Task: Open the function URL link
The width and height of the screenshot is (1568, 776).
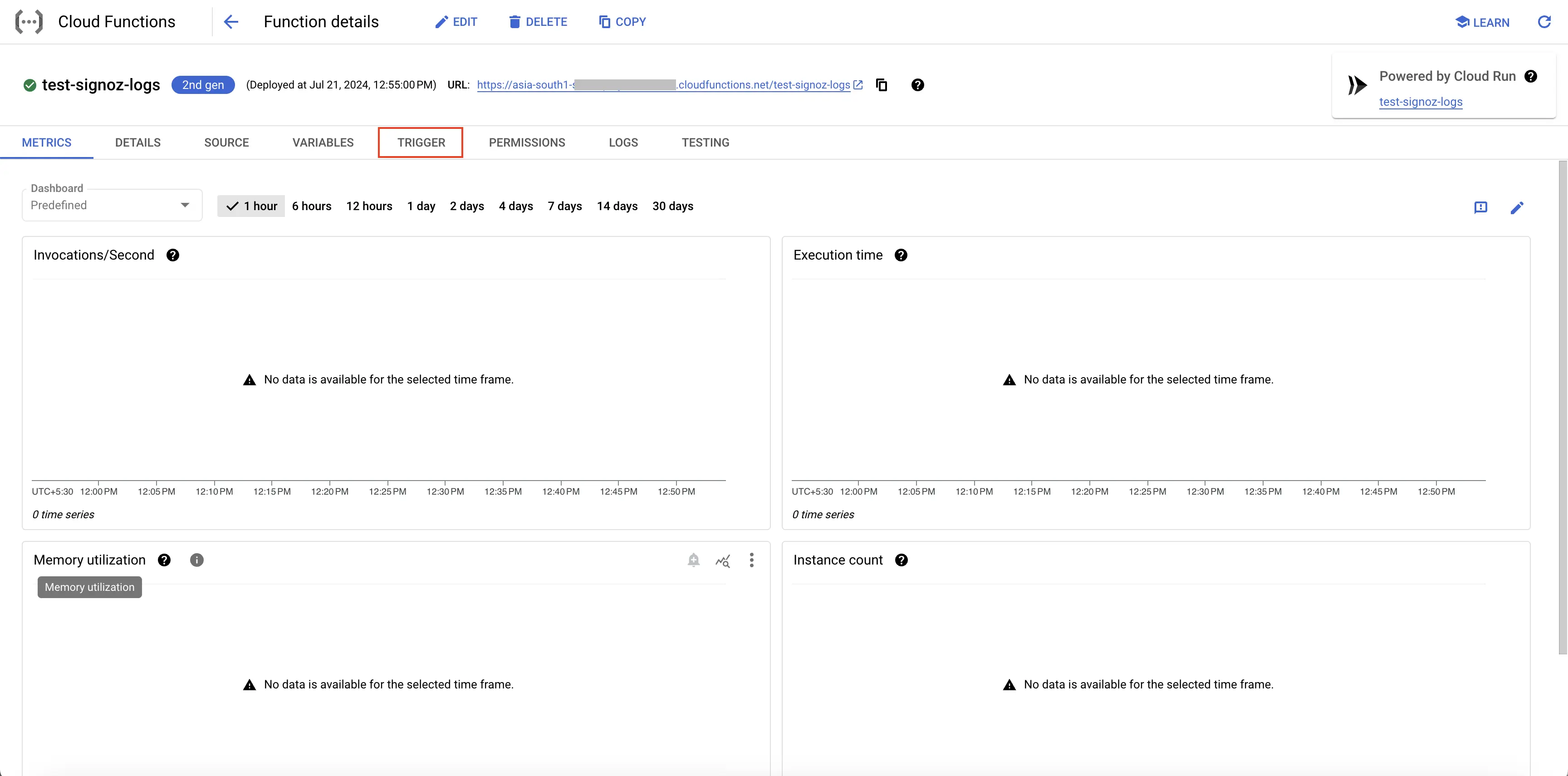Action: pos(669,85)
